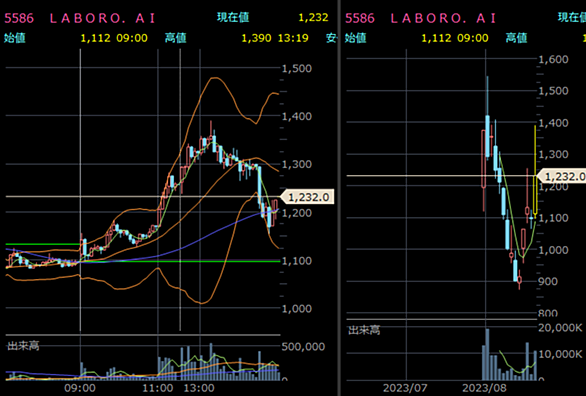
Task: Click the 13:00 time axis label
Action: pos(199,388)
